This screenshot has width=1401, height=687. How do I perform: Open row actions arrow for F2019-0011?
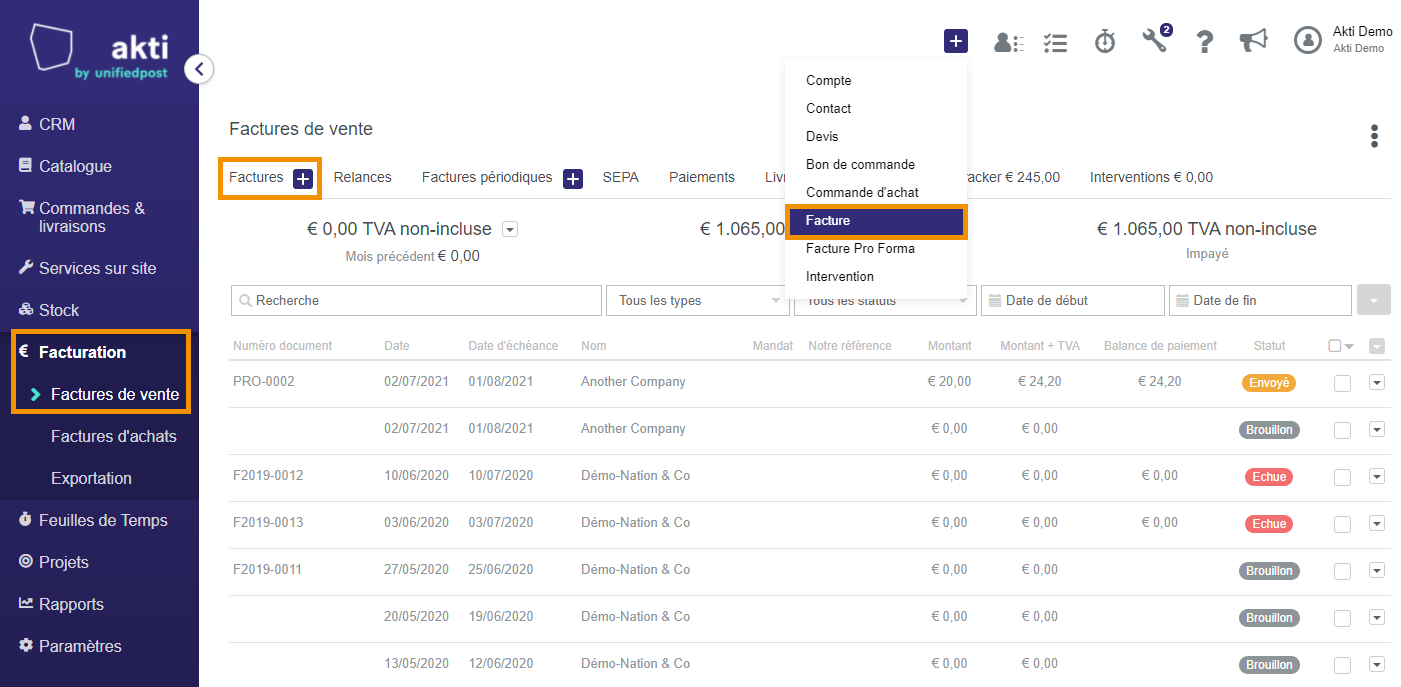1377,570
